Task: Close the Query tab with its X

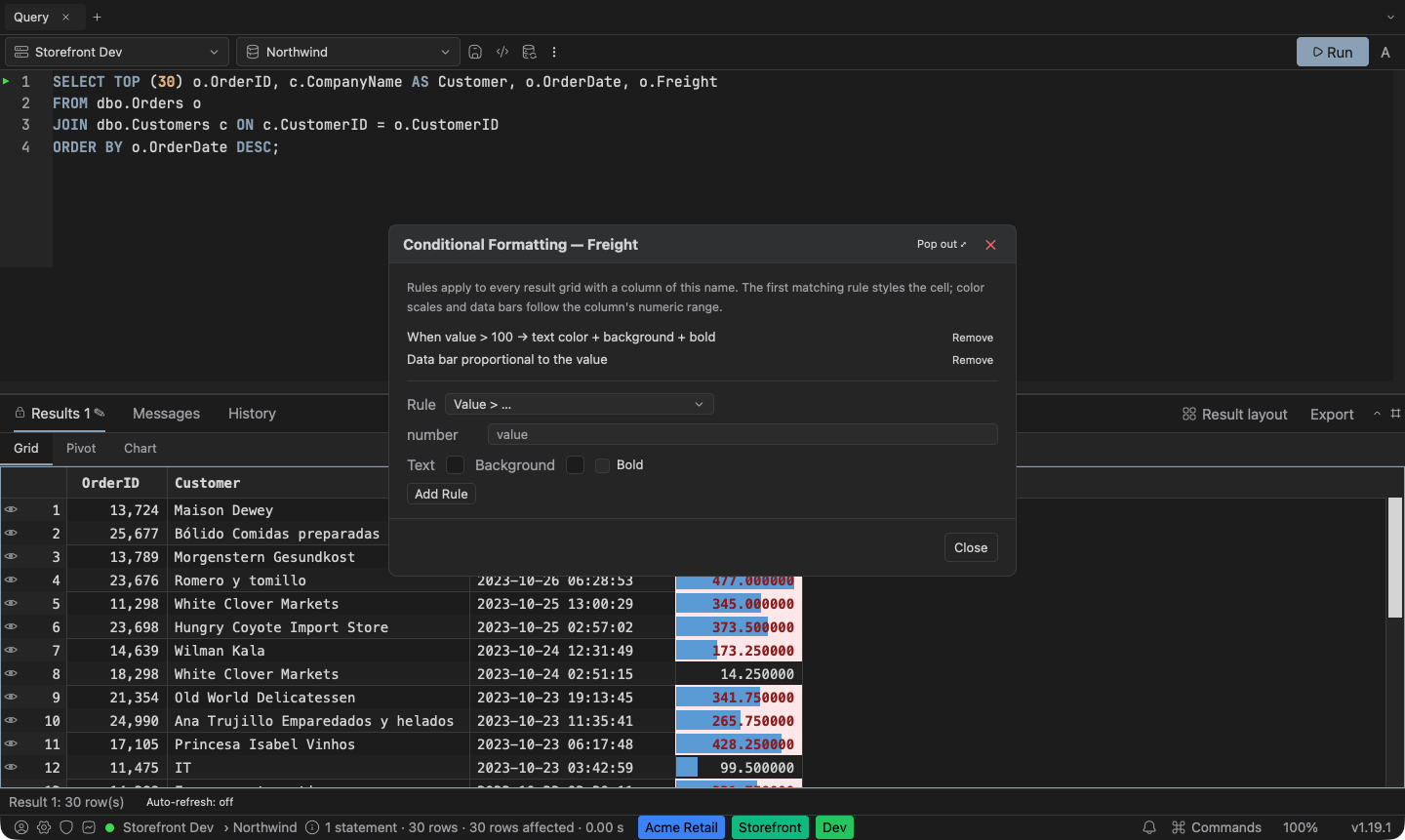Action: coord(65,17)
